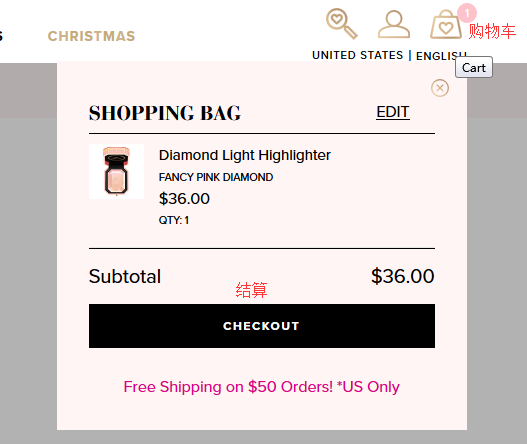Click the QTY: 1 quantity label
The height and width of the screenshot is (444, 527).
(x=174, y=220)
